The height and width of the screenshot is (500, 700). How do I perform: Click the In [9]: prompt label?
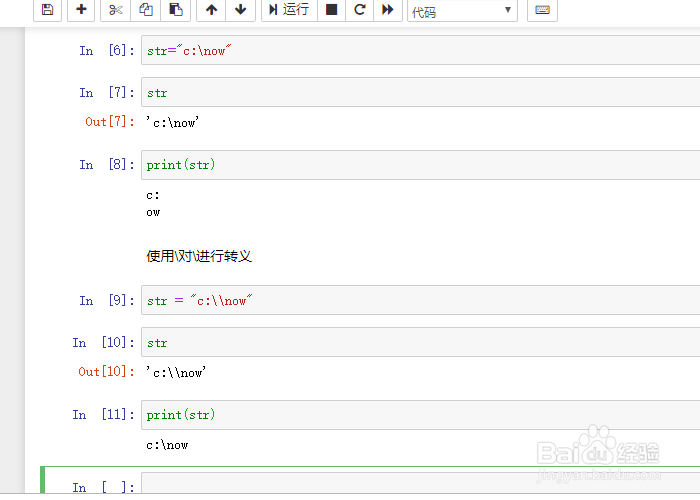tap(107, 300)
